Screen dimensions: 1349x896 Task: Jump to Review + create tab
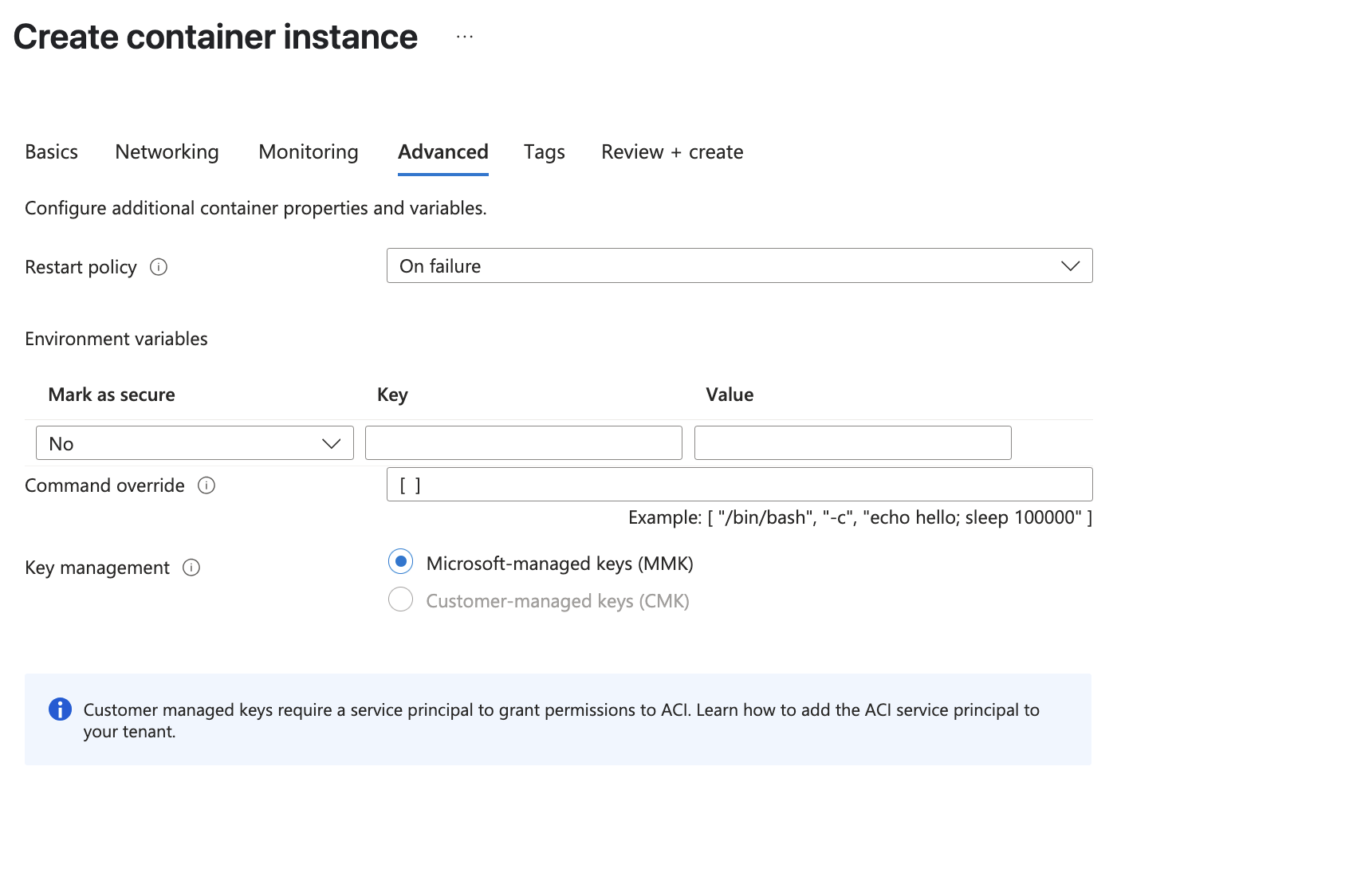pyautogui.click(x=672, y=152)
